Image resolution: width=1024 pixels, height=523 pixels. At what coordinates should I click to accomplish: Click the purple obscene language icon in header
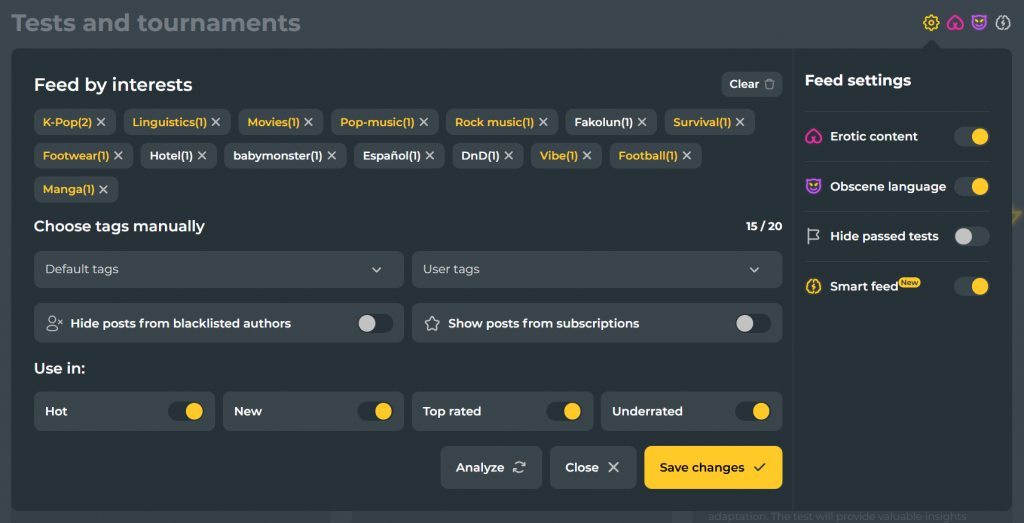point(979,23)
